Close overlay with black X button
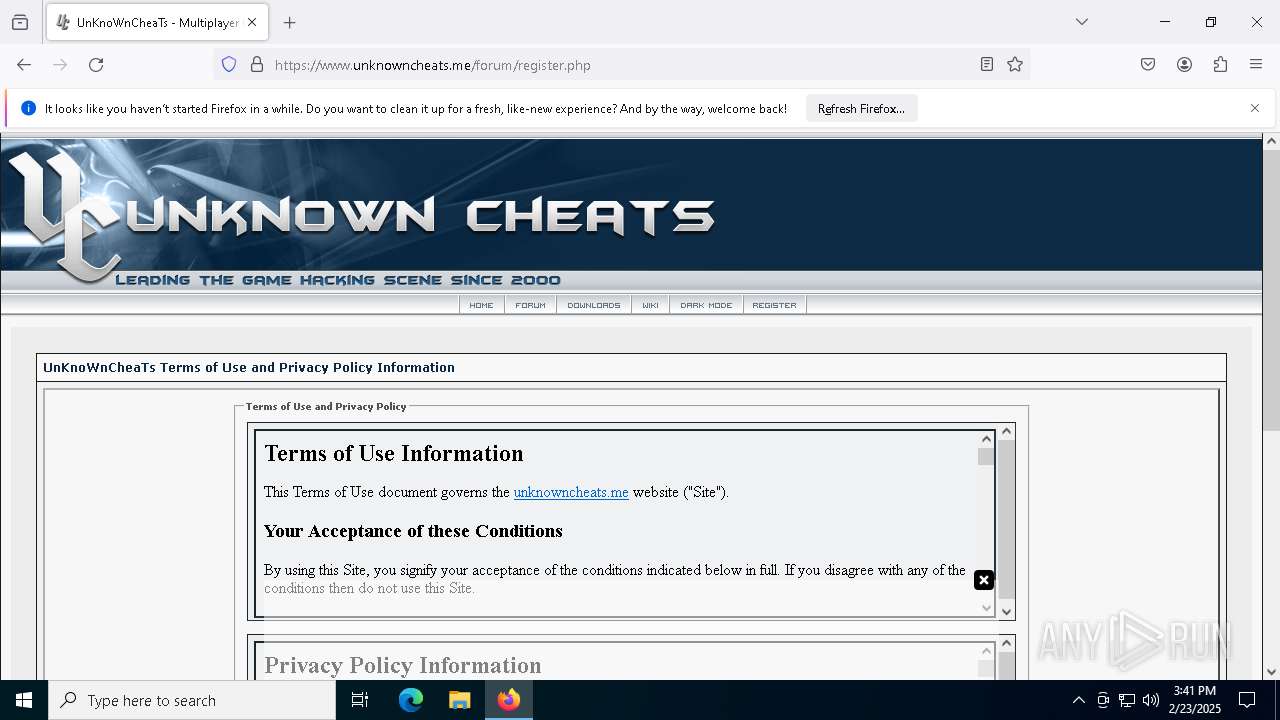The height and width of the screenshot is (720, 1280). tap(984, 580)
